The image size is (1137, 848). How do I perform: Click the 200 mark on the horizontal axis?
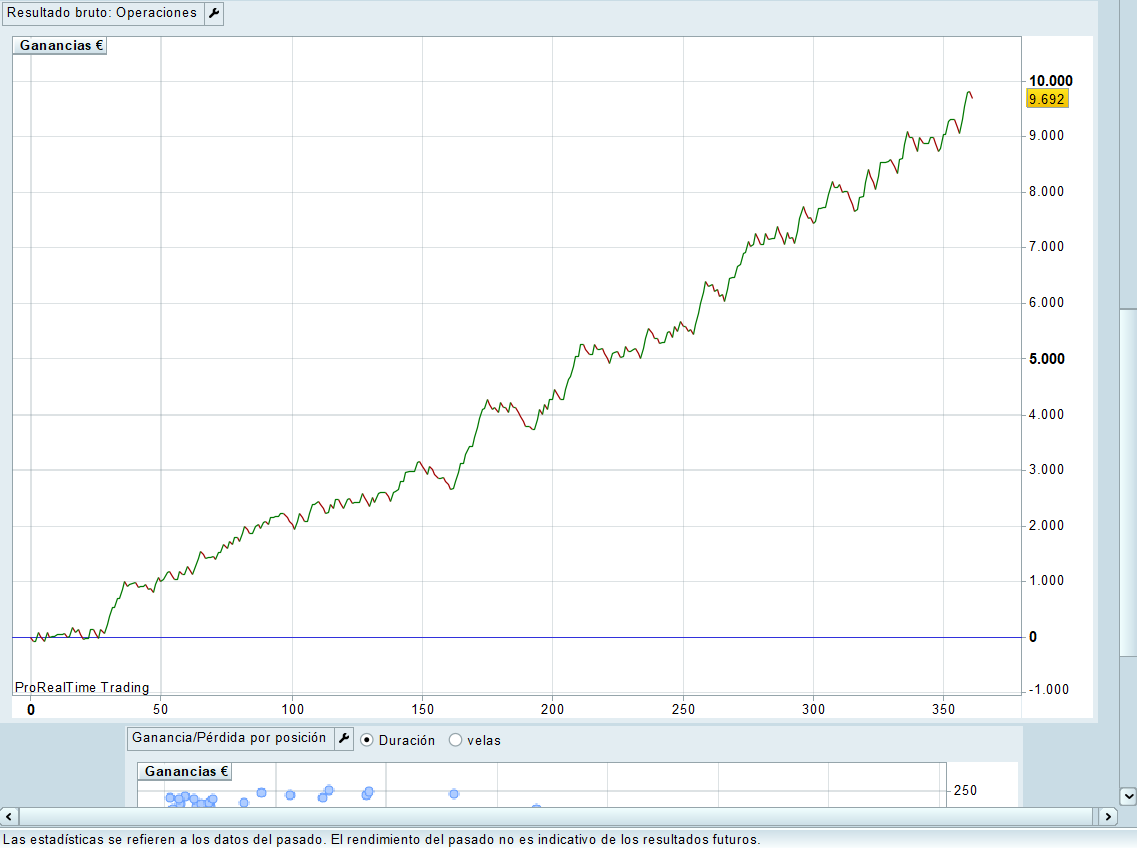(x=552, y=709)
